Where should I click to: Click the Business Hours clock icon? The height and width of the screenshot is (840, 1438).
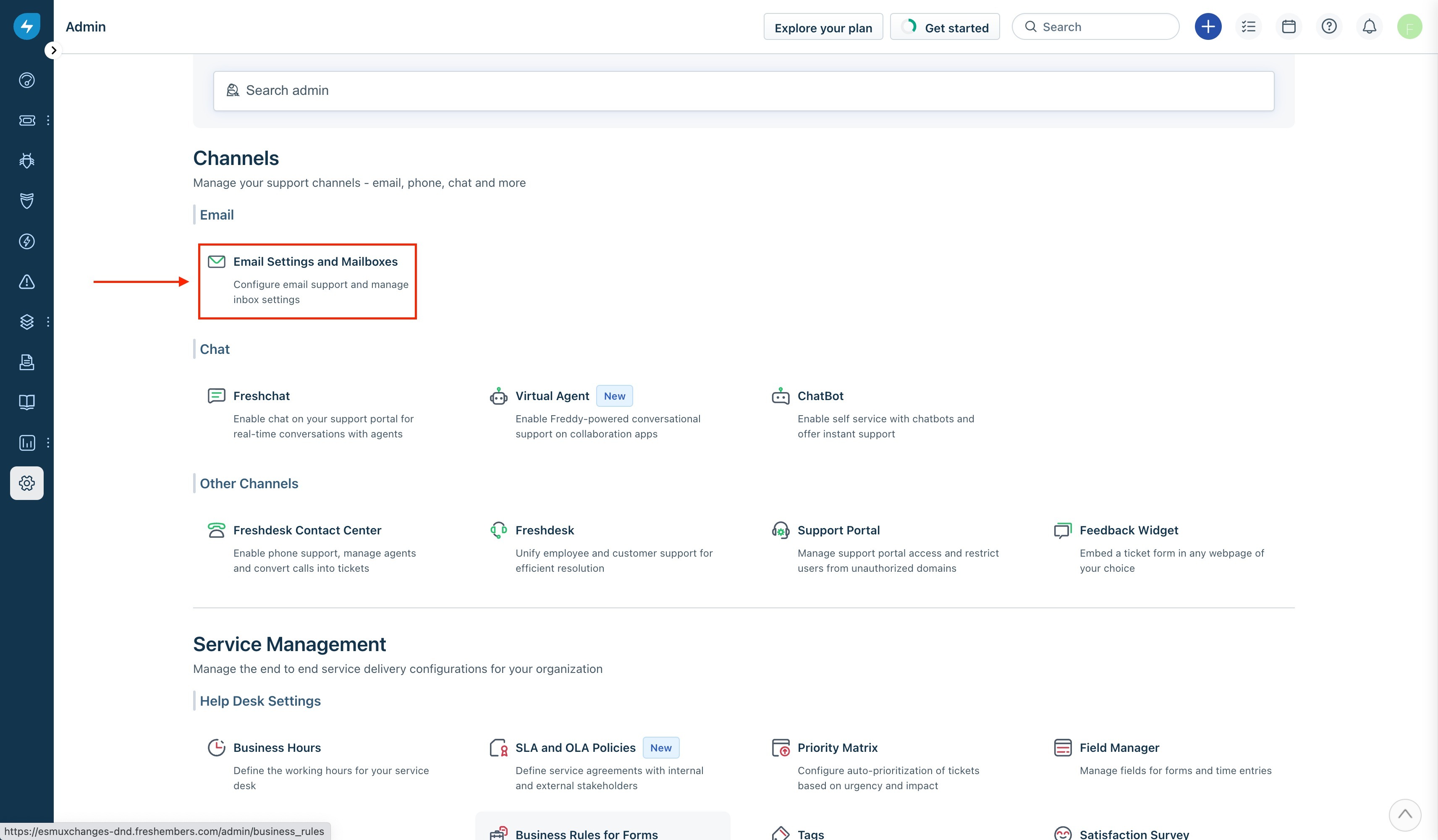216,748
